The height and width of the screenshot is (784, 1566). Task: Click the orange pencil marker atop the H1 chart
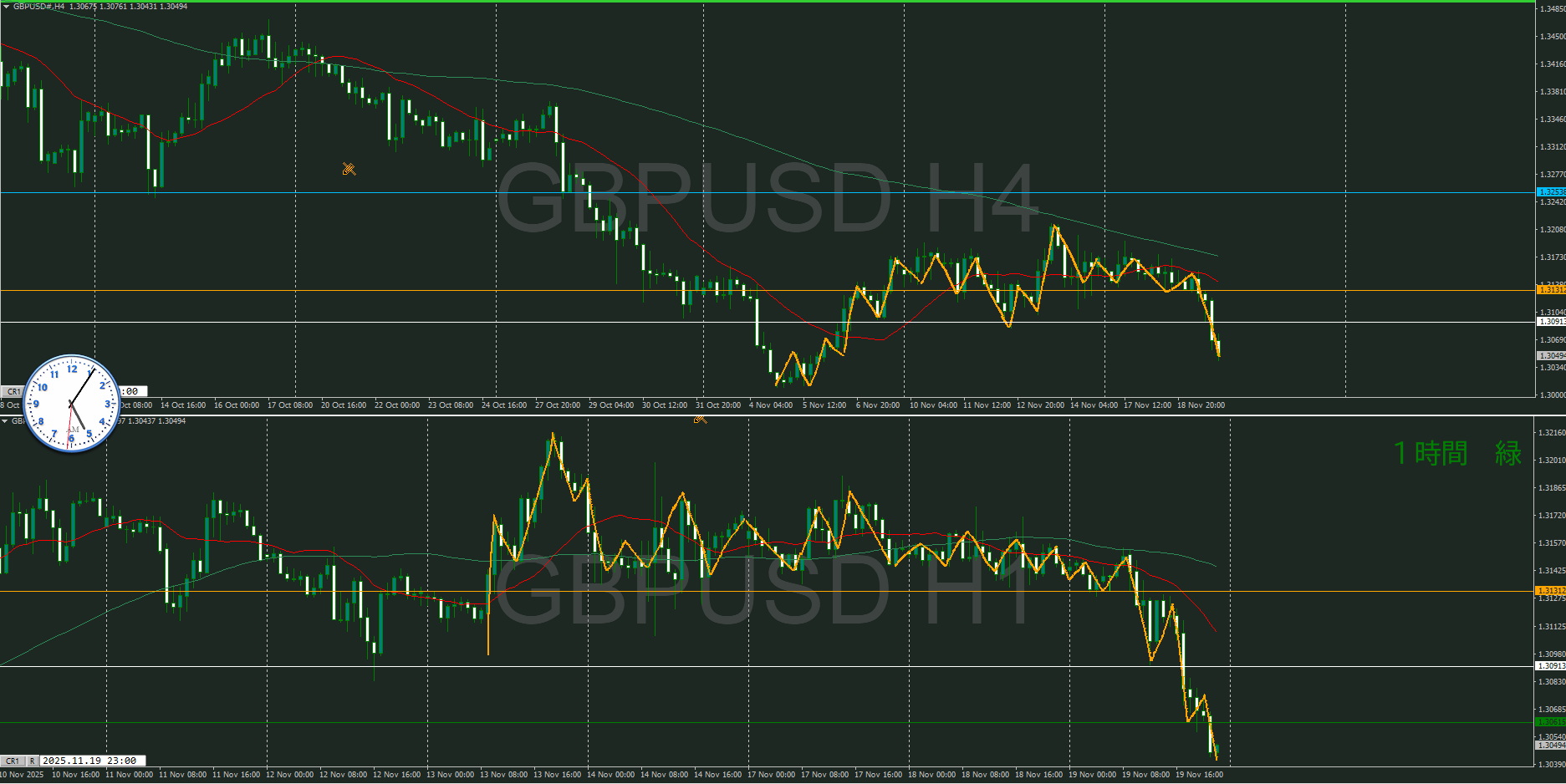coord(700,419)
